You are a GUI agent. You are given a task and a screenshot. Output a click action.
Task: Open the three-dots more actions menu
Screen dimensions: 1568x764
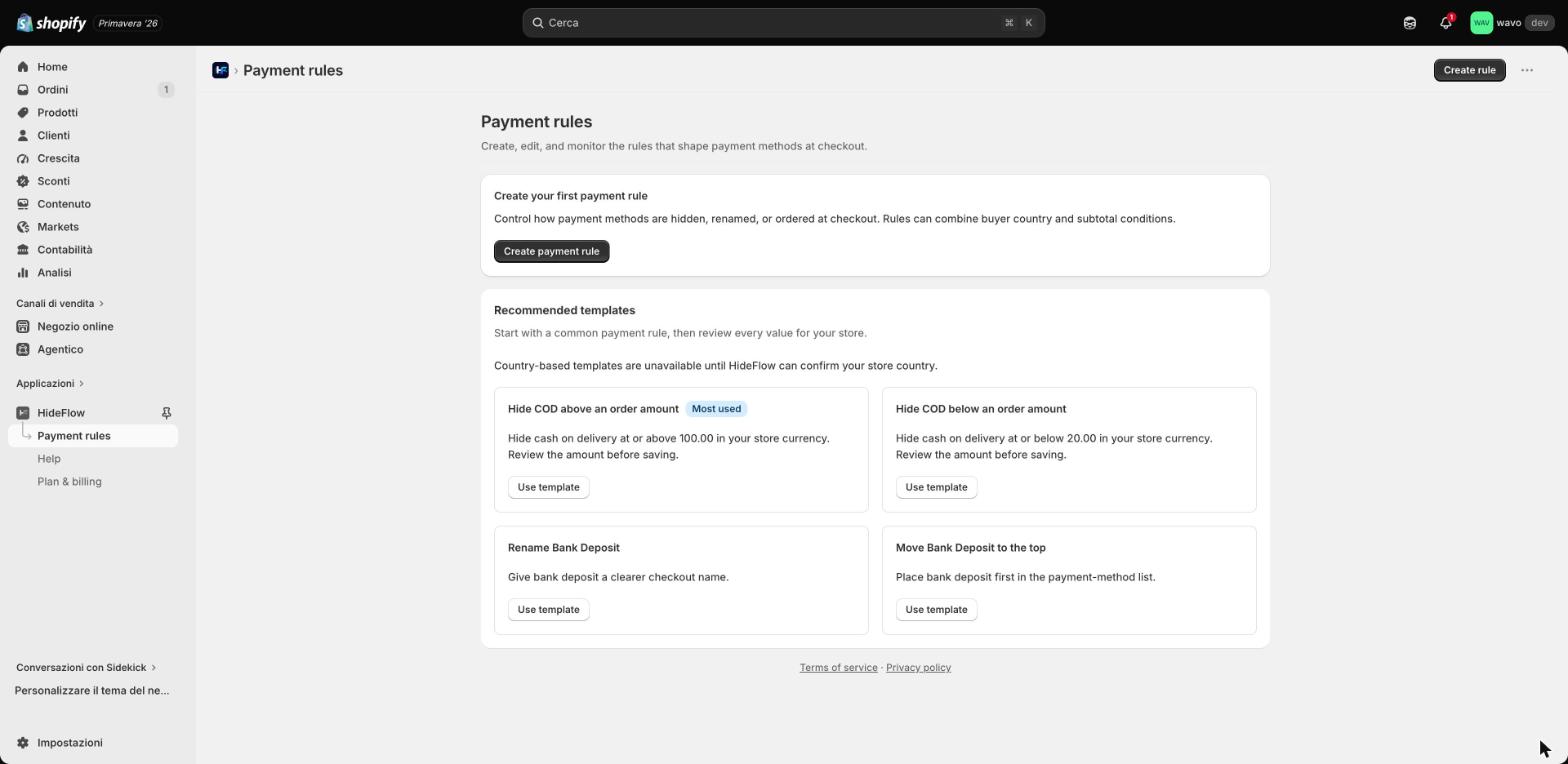(1526, 70)
